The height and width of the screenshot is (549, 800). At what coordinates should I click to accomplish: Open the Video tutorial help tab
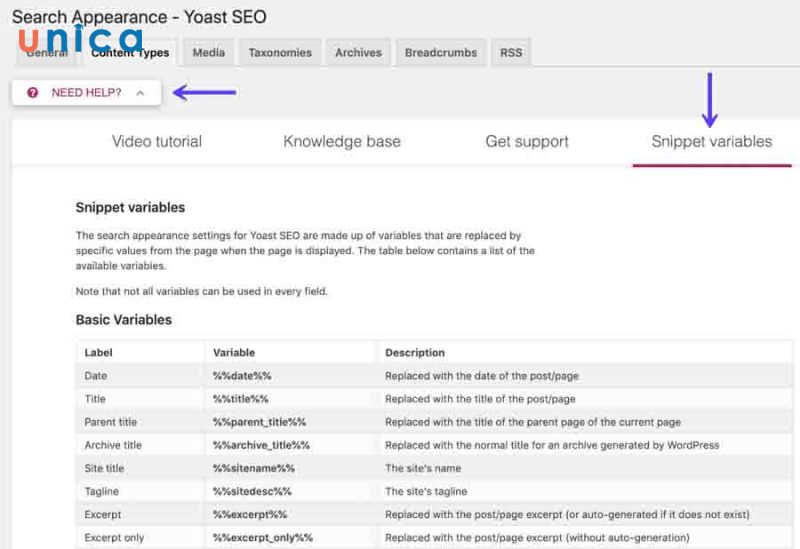point(157,142)
